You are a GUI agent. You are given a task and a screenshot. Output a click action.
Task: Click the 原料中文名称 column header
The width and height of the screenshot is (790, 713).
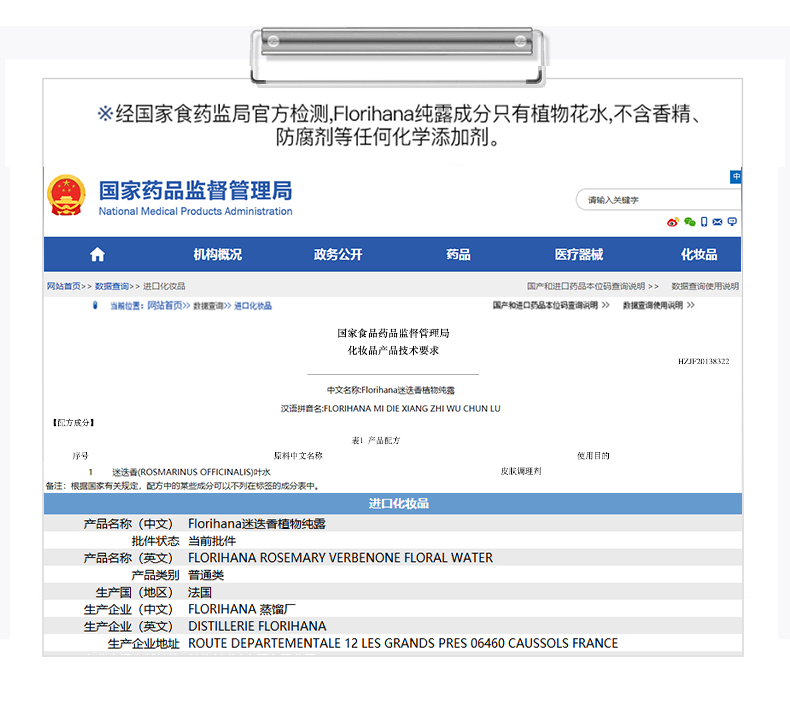click(x=298, y=456)
